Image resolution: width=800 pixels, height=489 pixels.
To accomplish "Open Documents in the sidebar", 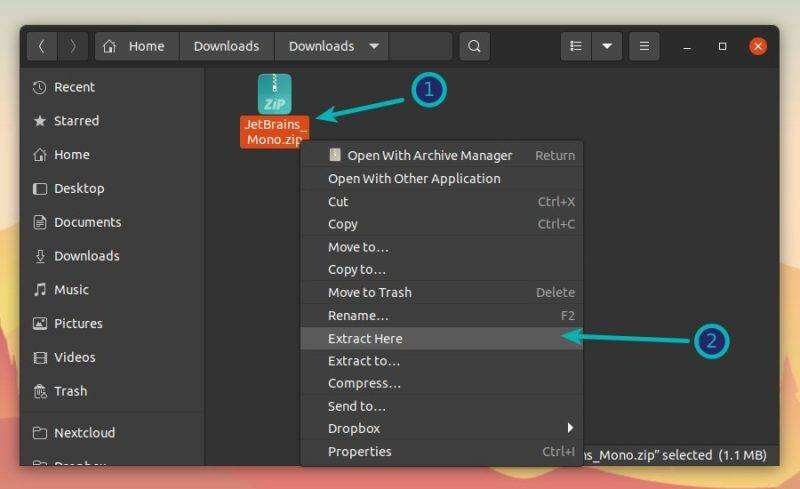I will 112,223.
